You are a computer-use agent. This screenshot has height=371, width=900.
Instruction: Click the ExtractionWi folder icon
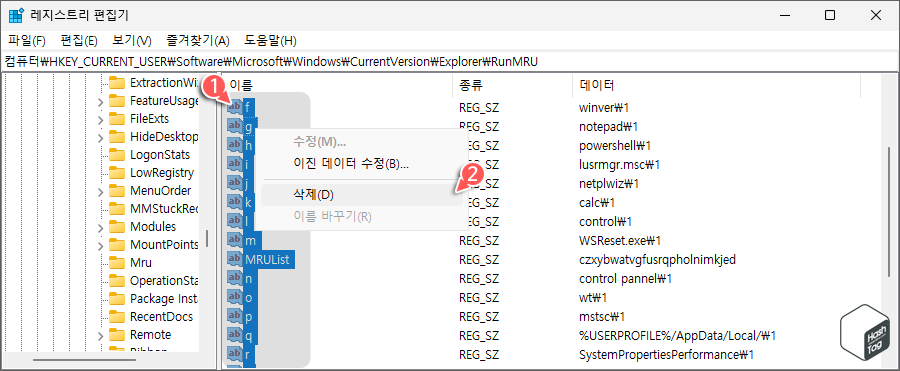[x=117, y=83]
